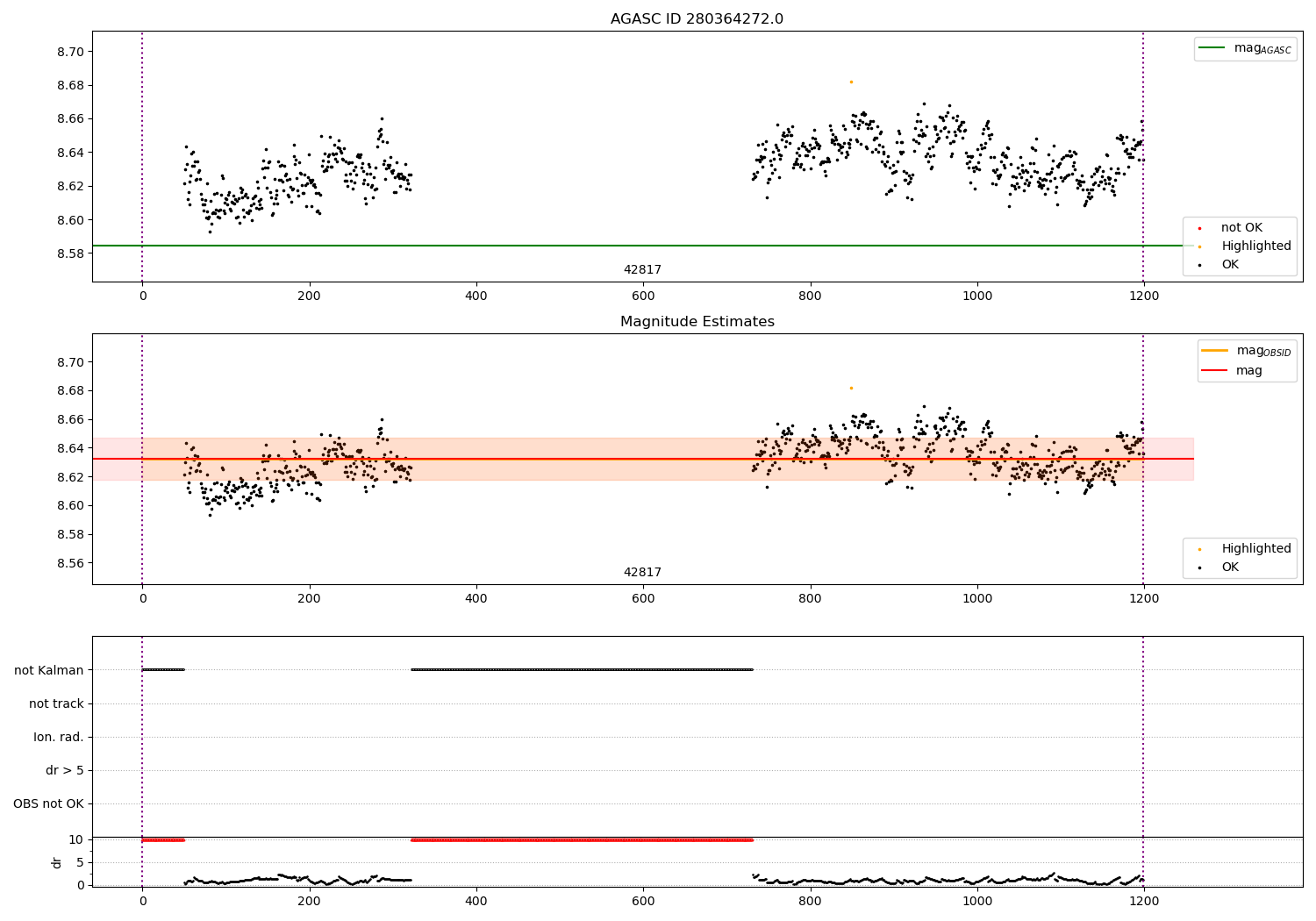Viewport: 1316px width, 921px height.
Task: Click the 'dr' axis label in bottom plot
Action: point(57,862)
